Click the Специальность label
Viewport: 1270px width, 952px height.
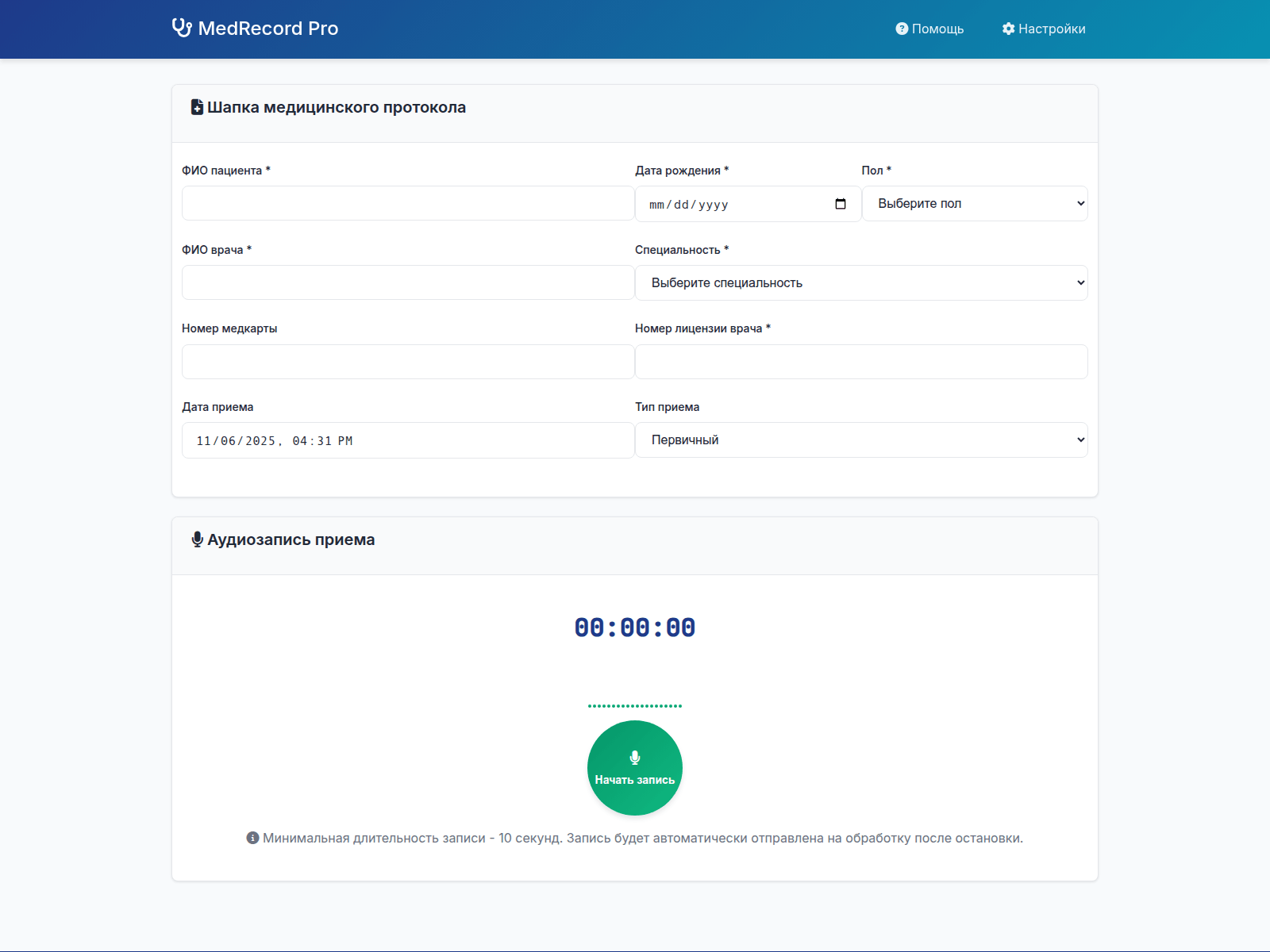point(682,250)
